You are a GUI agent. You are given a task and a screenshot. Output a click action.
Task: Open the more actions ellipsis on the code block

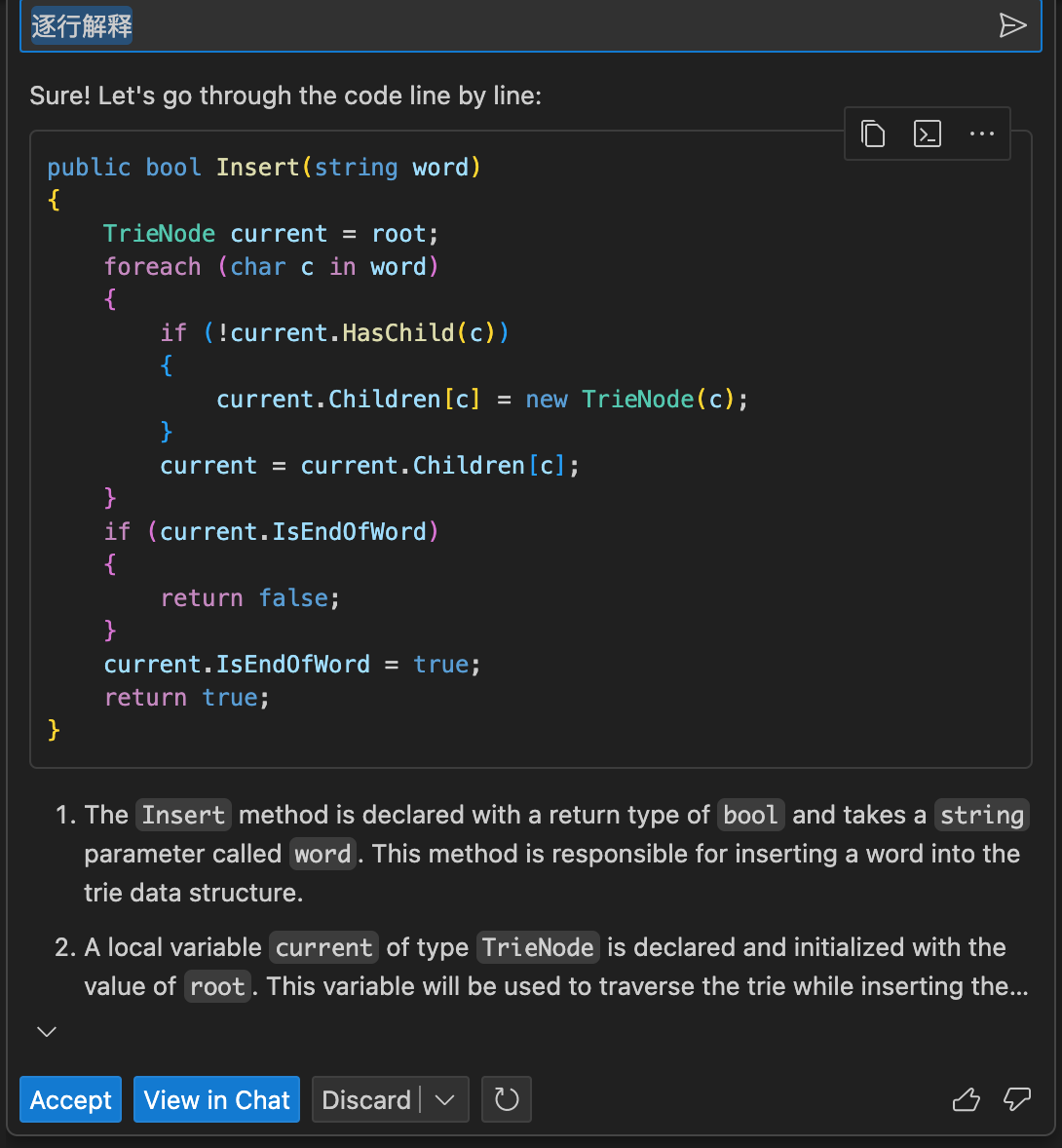click(x=981, y=134)
